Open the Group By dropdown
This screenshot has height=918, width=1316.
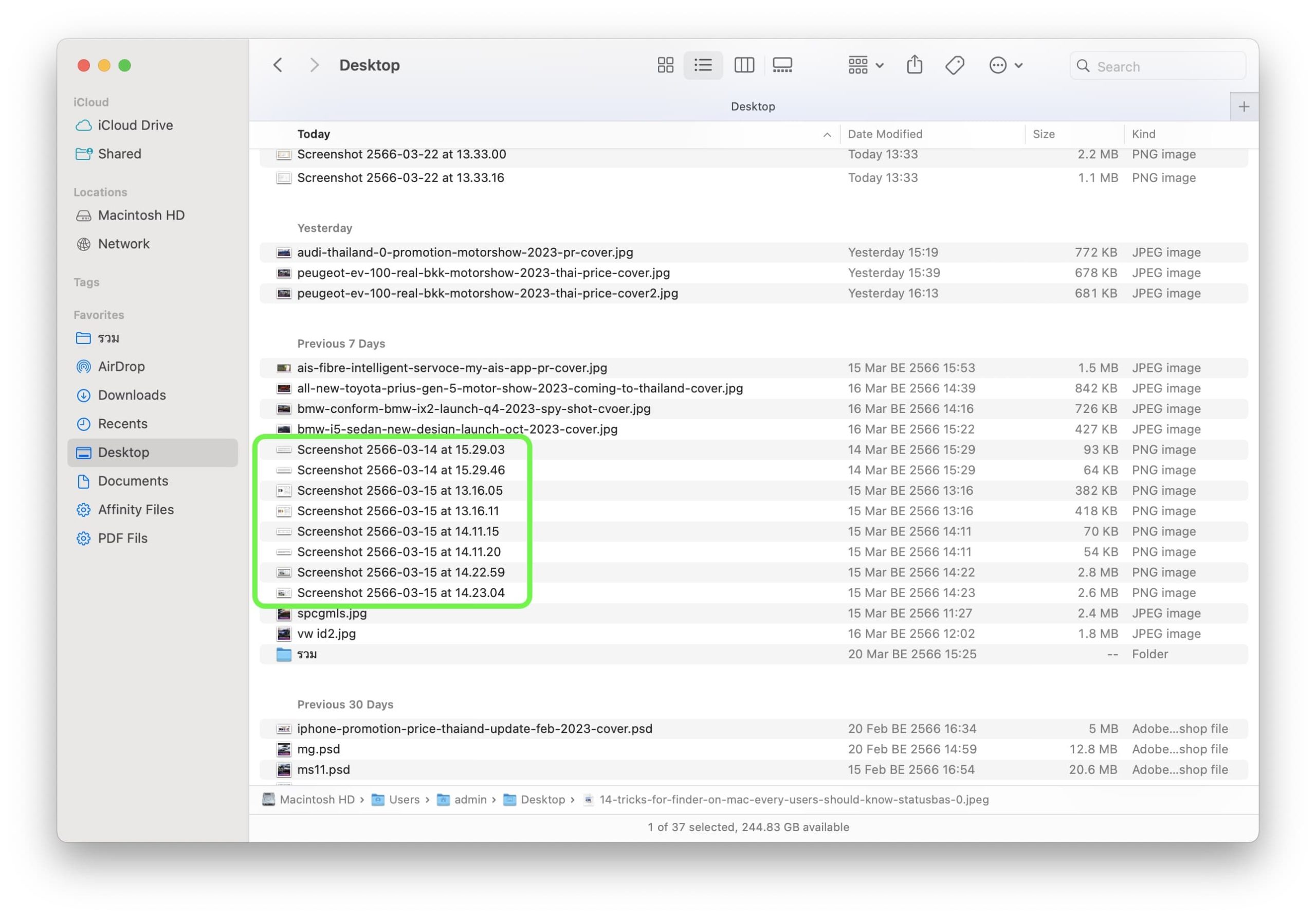pos(865,65)
